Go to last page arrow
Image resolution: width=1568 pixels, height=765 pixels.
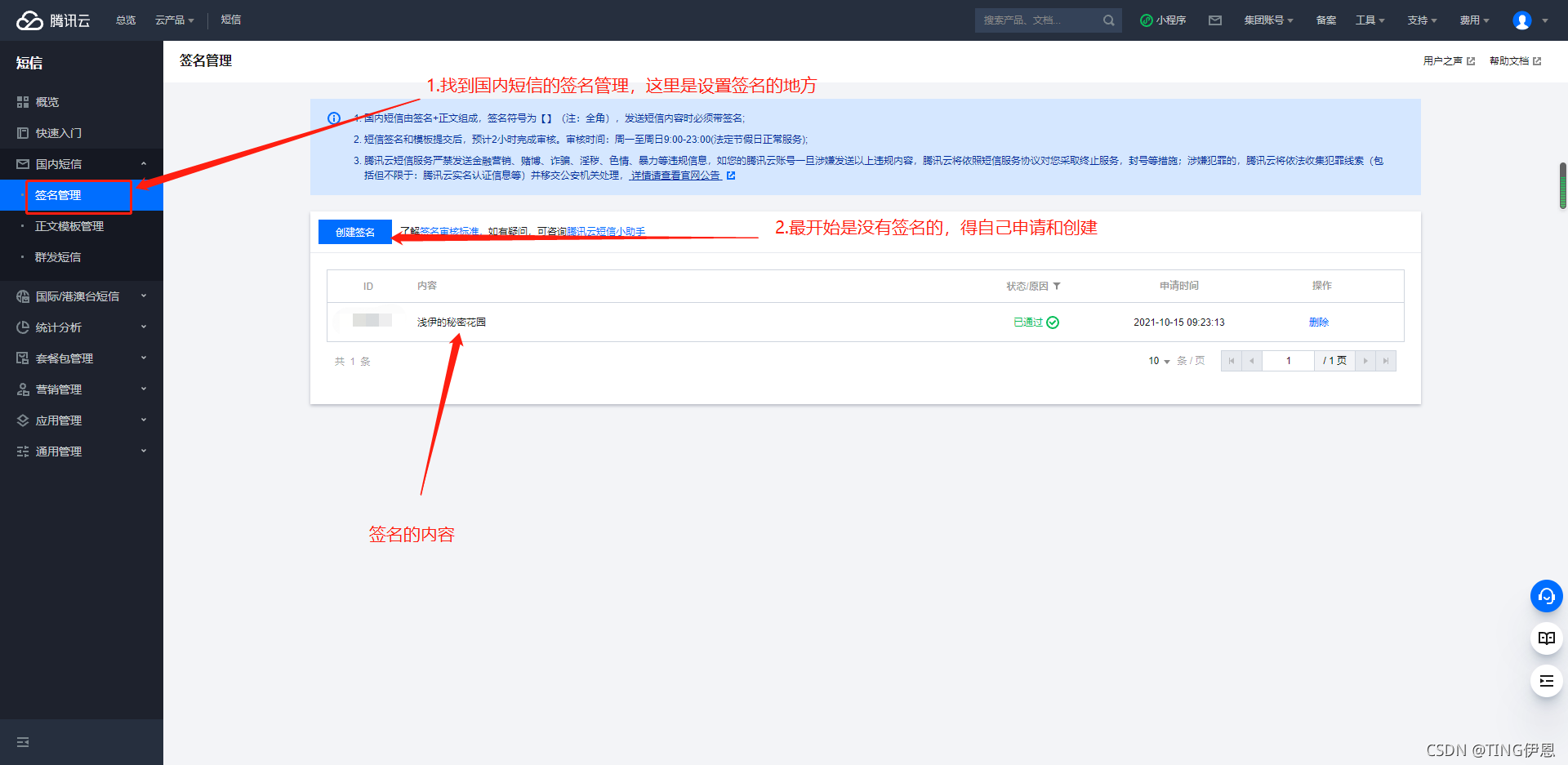click(1386, 361)
